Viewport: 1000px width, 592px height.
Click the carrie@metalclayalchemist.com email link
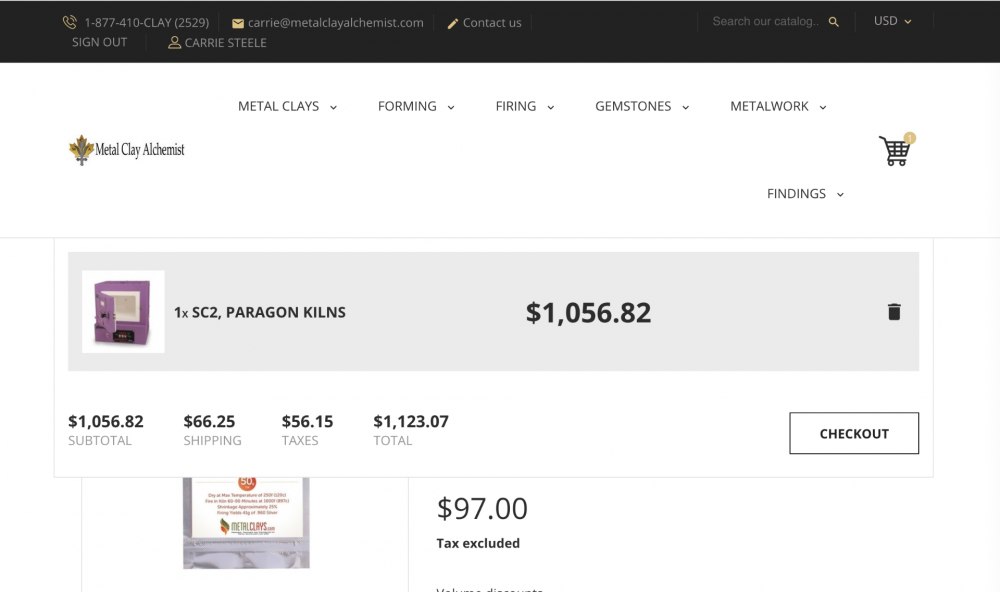(x=335, y=23)
